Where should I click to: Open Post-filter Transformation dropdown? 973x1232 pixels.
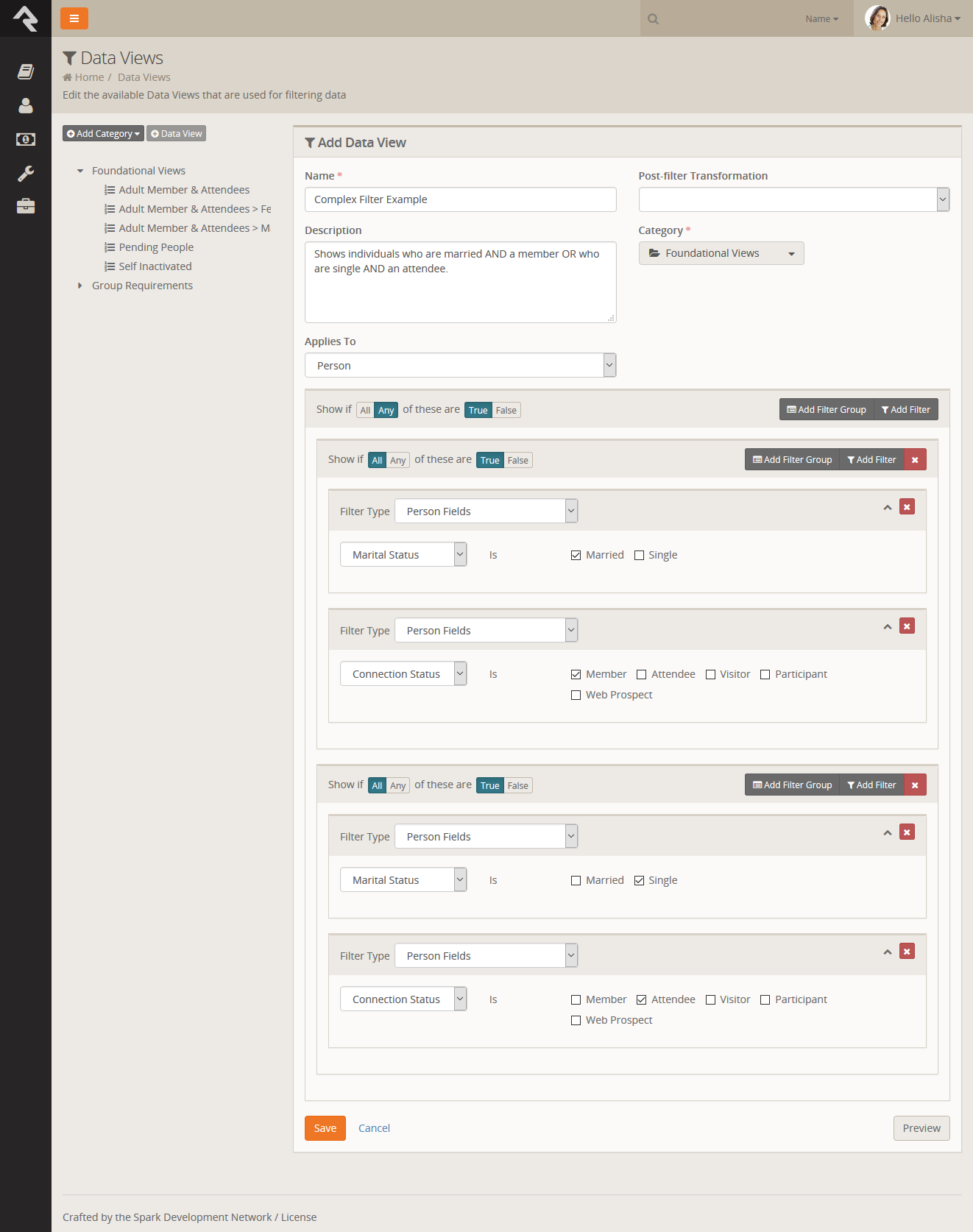793,199
